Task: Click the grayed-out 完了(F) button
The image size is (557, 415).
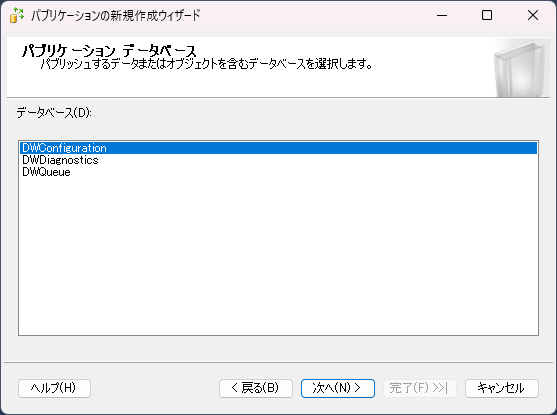Action: pyautogui.click(x=420, y=388)
